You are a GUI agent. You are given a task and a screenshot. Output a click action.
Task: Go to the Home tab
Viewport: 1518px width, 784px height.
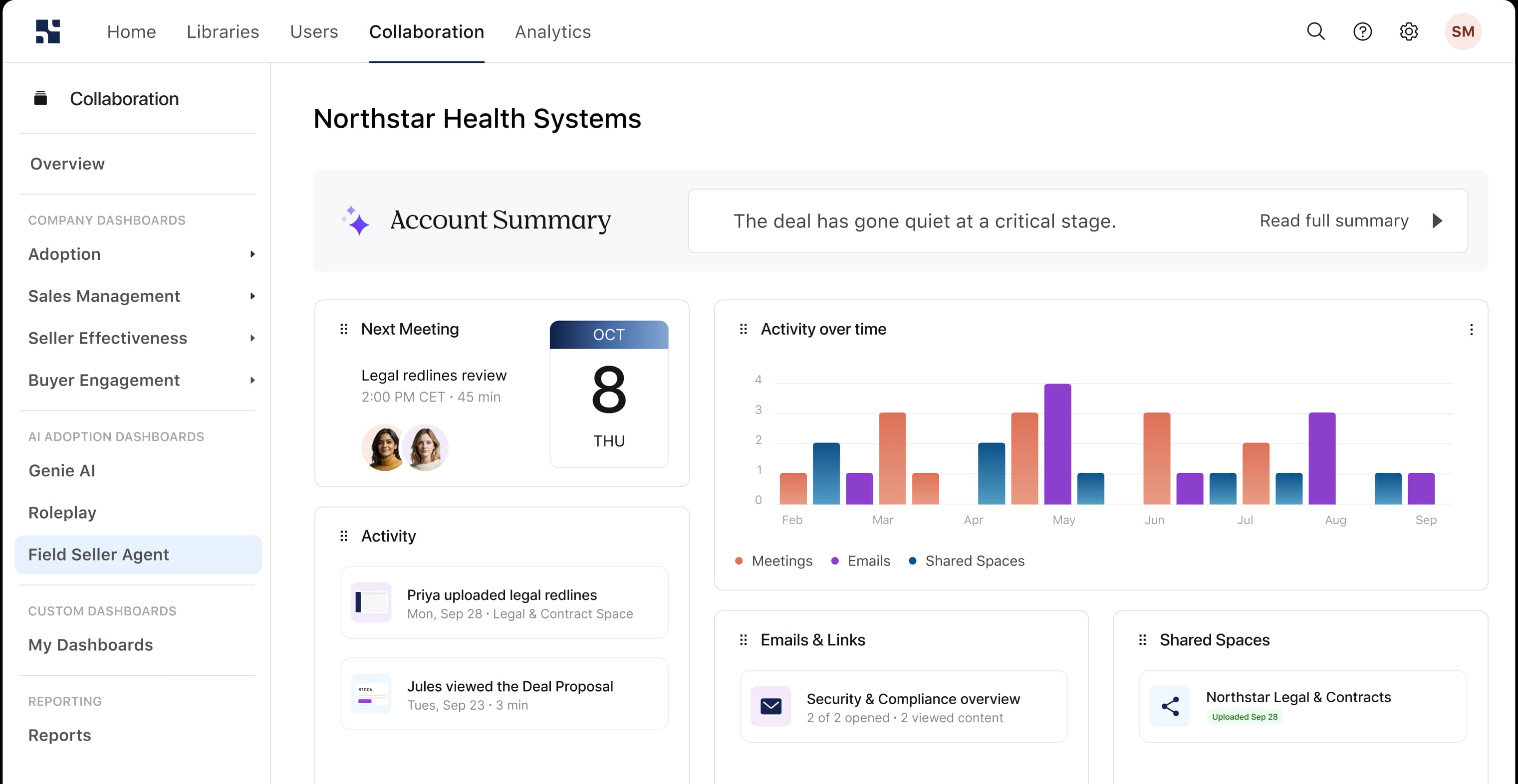click(131, 32)
